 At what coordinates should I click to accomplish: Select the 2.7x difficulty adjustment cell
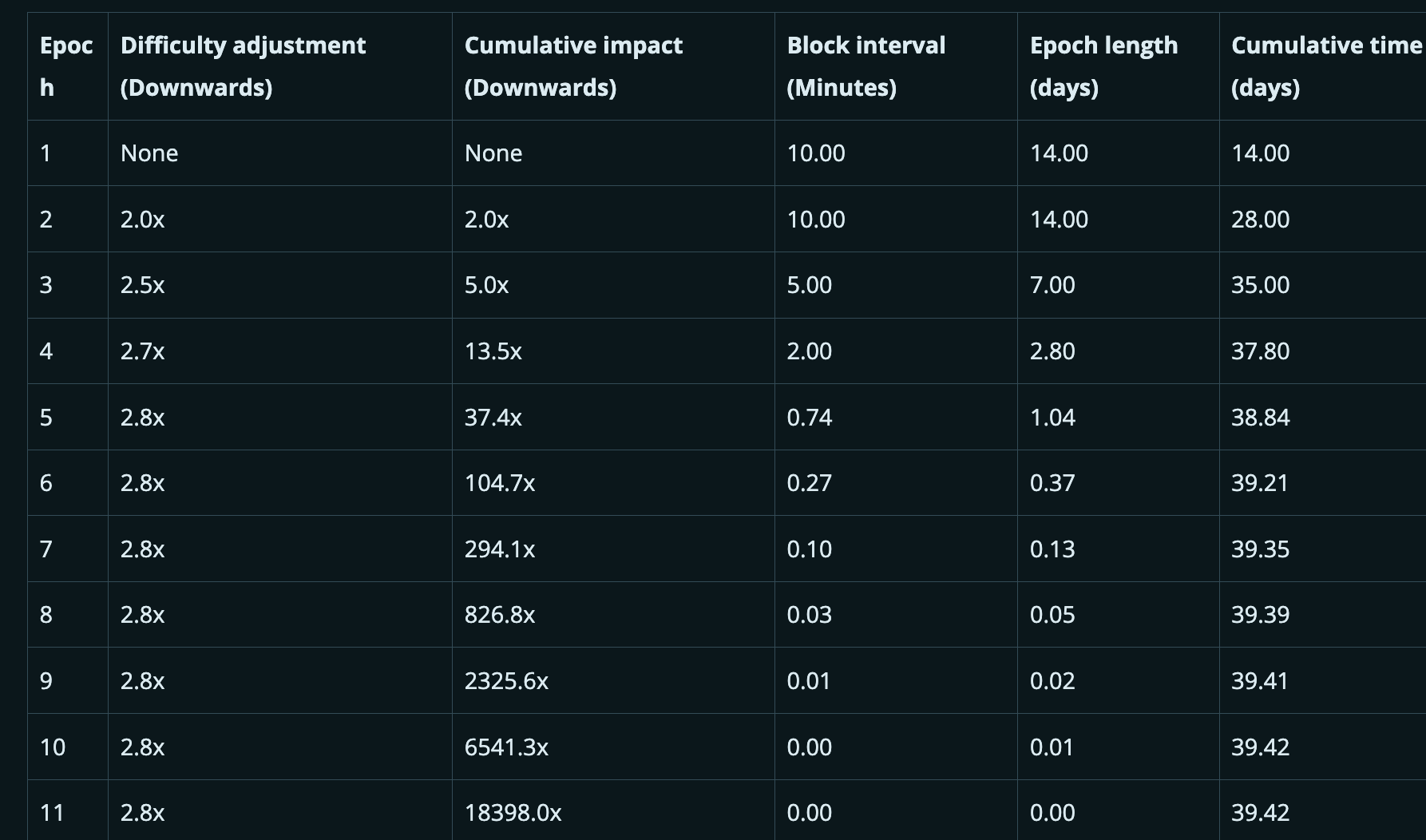click(143, 351)
